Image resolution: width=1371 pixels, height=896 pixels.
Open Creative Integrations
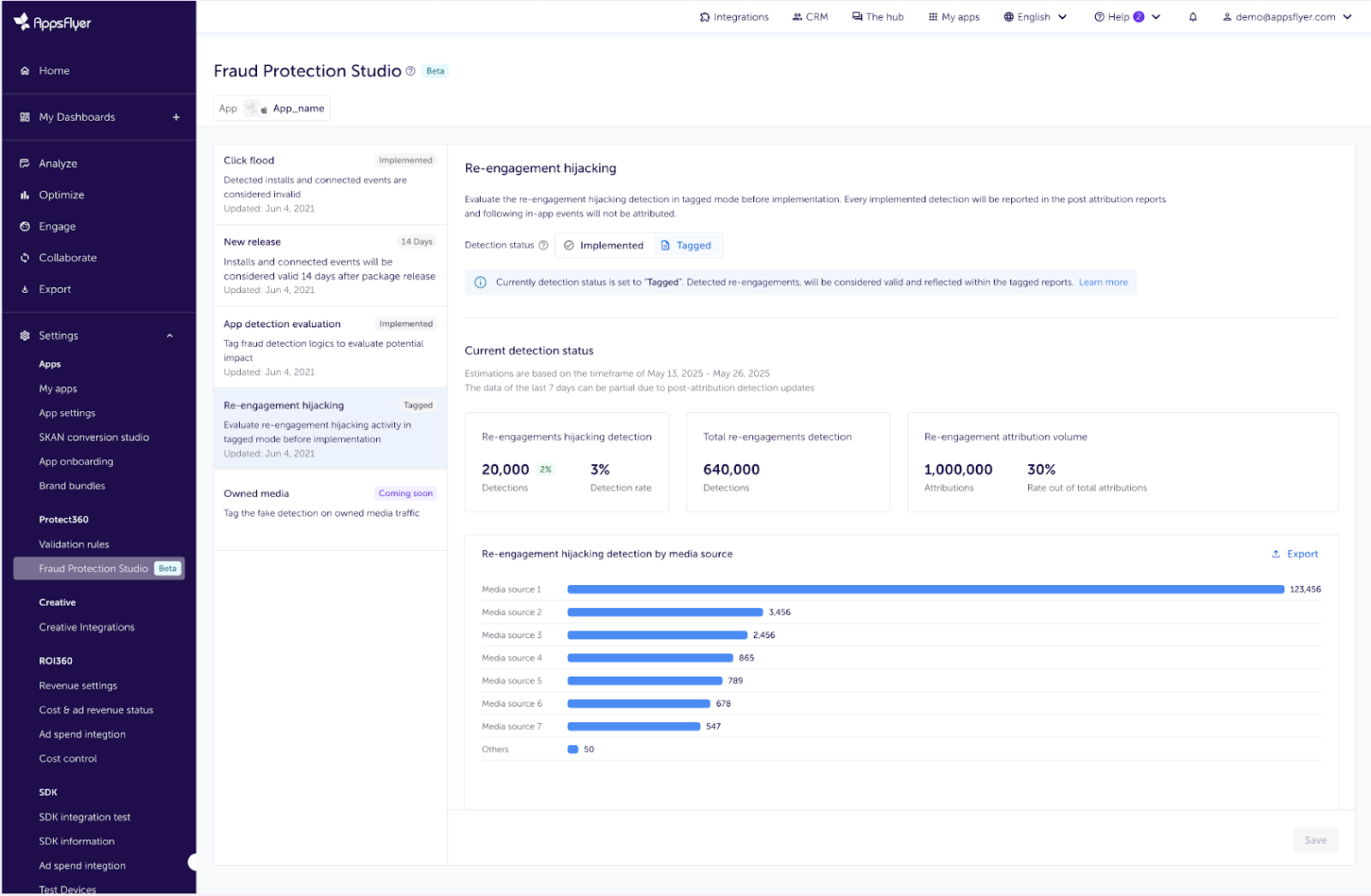87,628
